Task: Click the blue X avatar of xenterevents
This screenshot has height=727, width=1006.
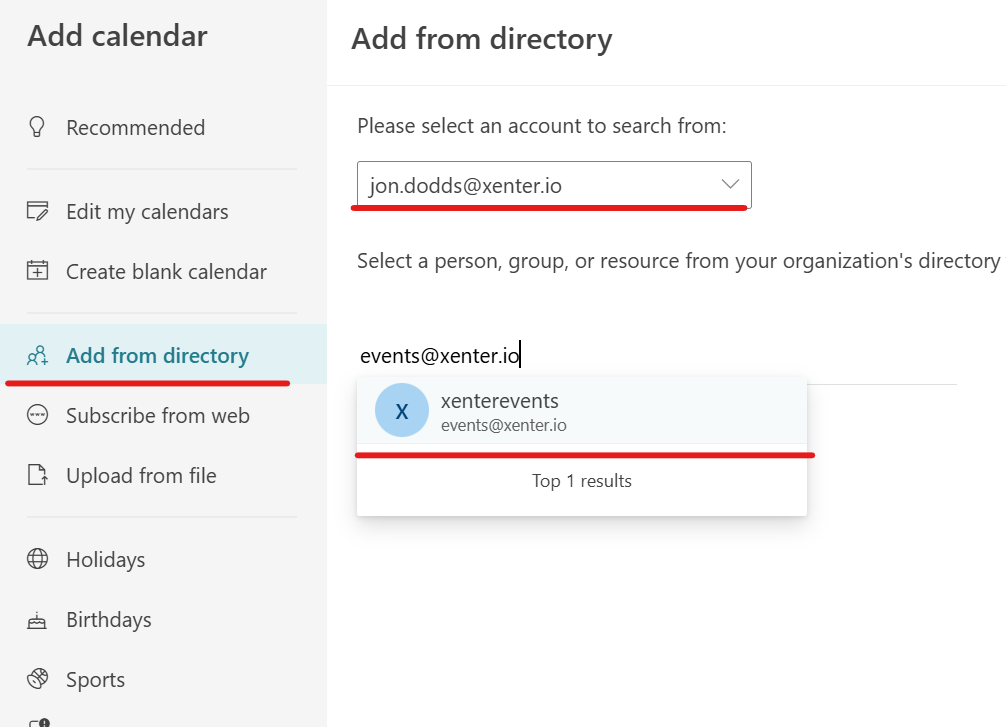Action: [401, 411]
